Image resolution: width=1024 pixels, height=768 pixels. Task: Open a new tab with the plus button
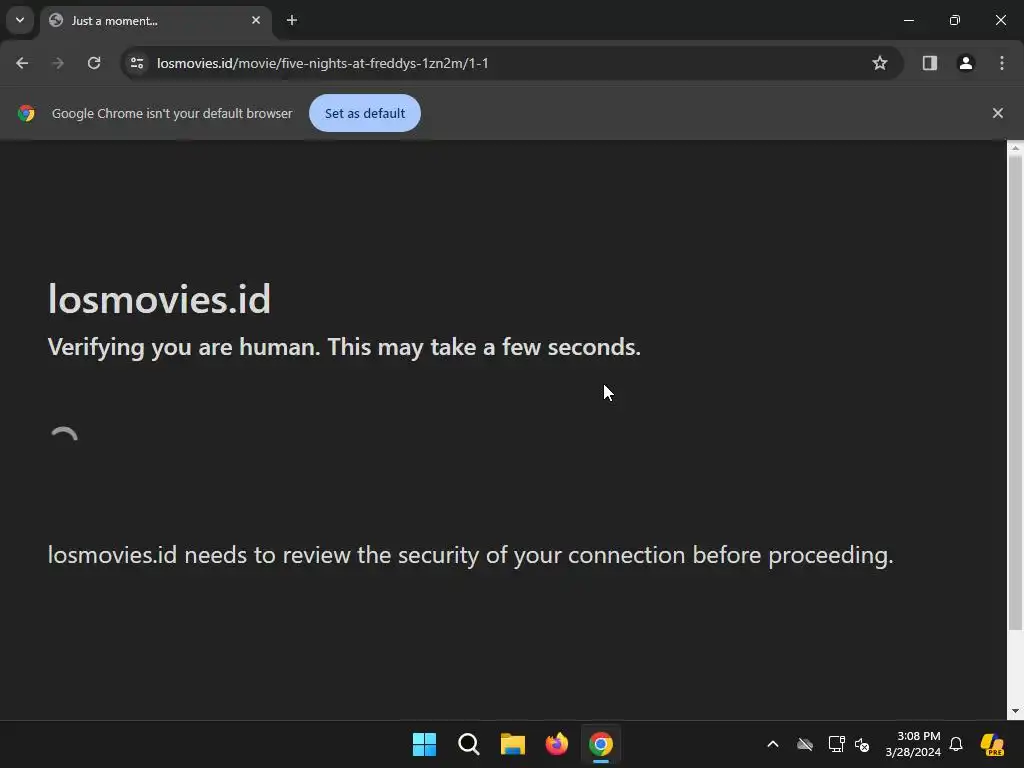(x=292, y=20)
